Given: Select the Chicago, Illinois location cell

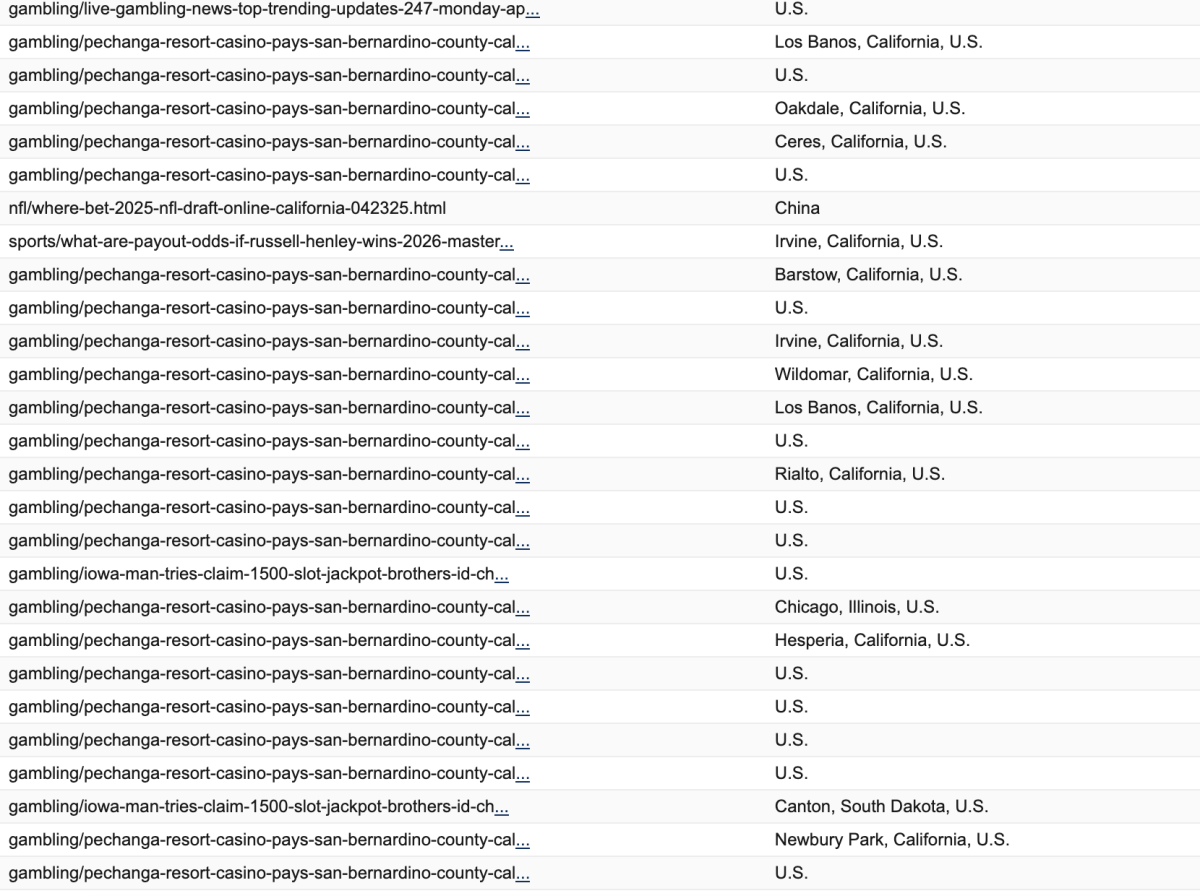Looking at the screenshot, I should coord(856,607).
